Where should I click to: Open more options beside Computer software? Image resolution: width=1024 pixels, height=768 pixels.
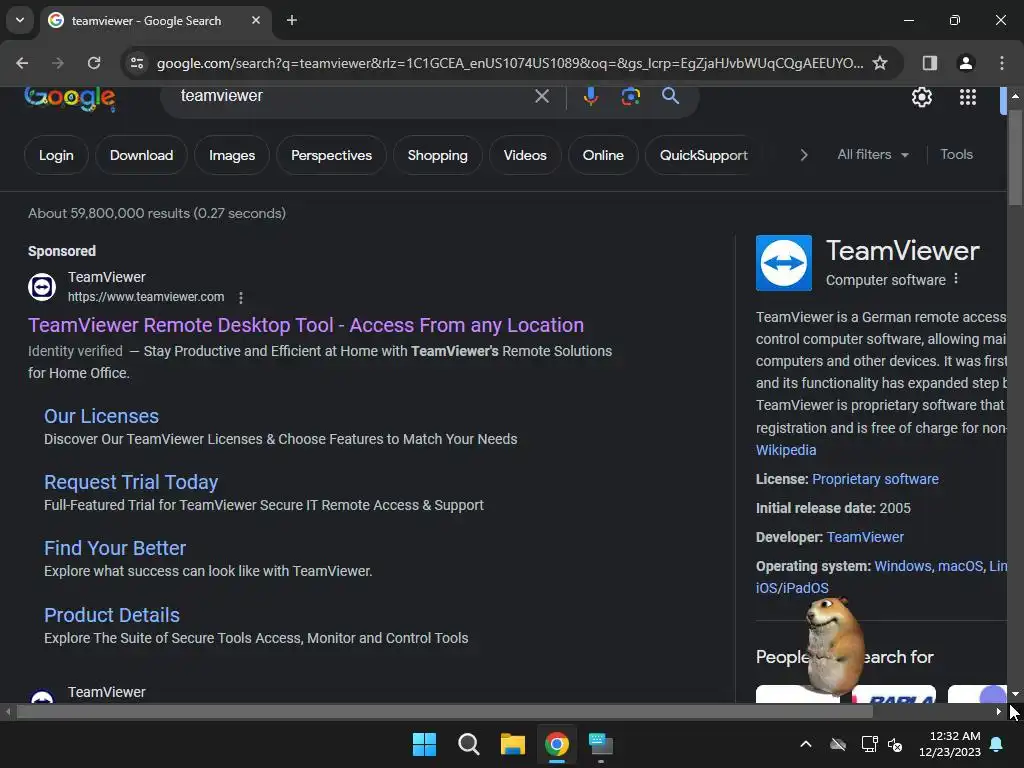(956, 279)
